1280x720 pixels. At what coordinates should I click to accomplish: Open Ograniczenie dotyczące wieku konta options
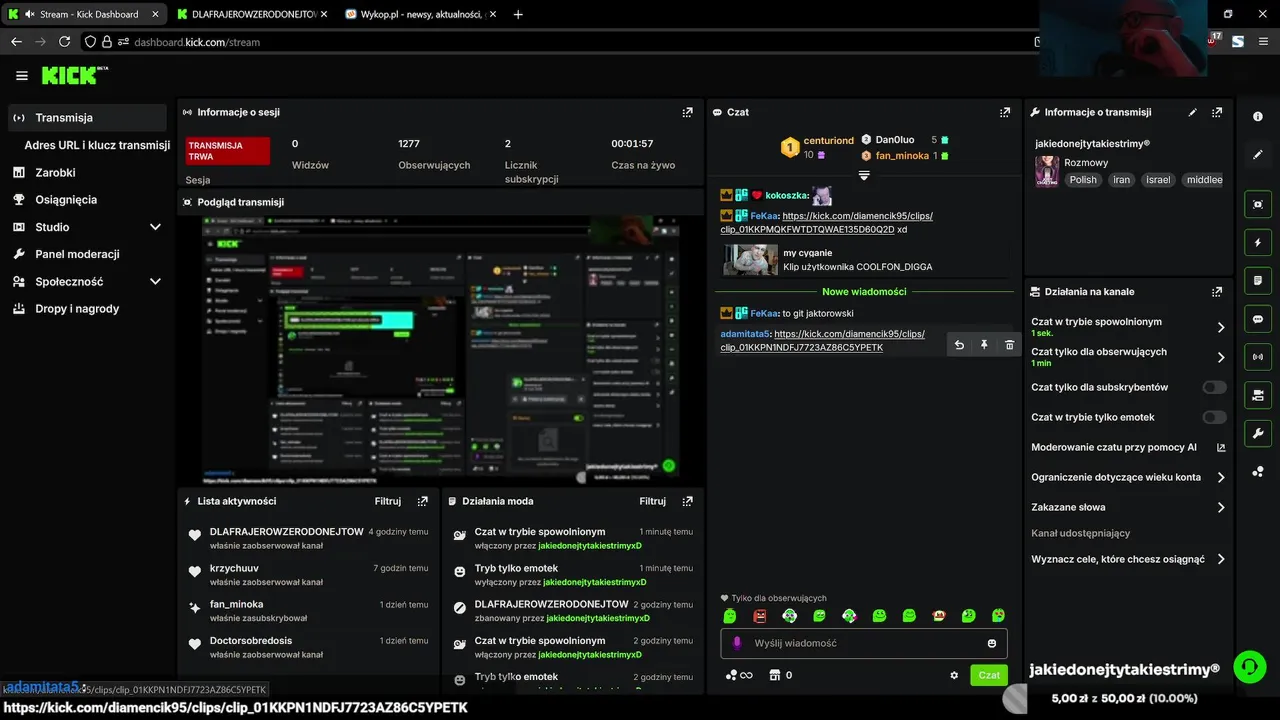[x=1128, y=477]
